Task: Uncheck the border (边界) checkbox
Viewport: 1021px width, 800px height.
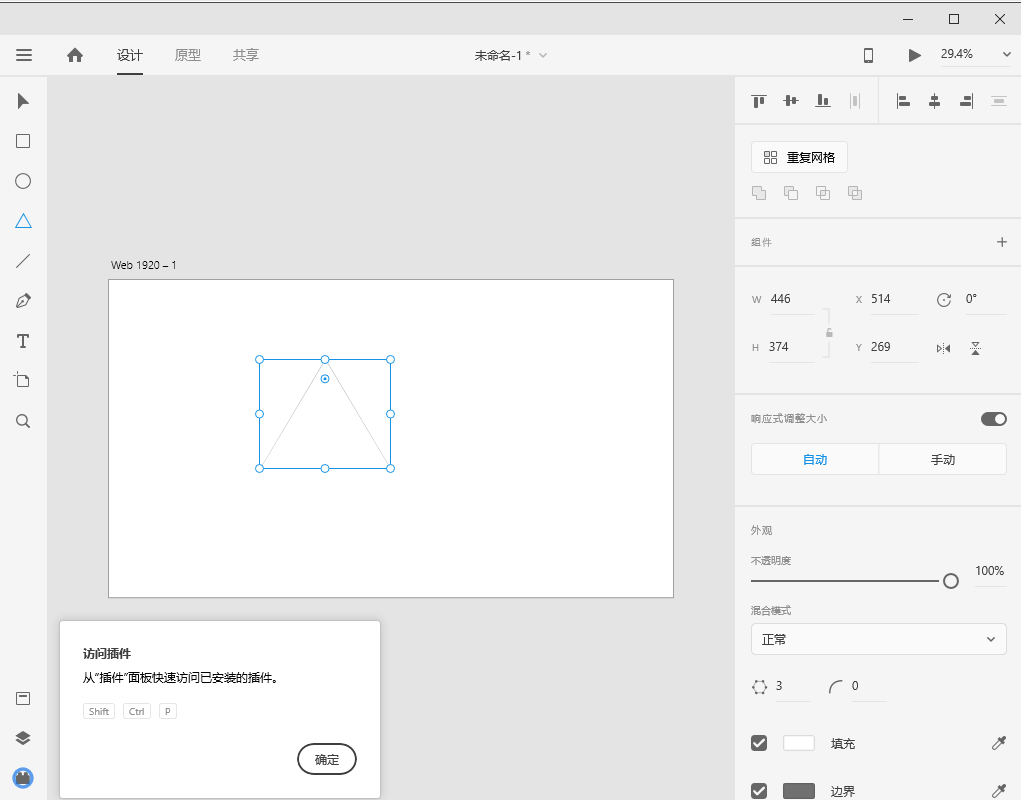Action: tap(759, 791)
